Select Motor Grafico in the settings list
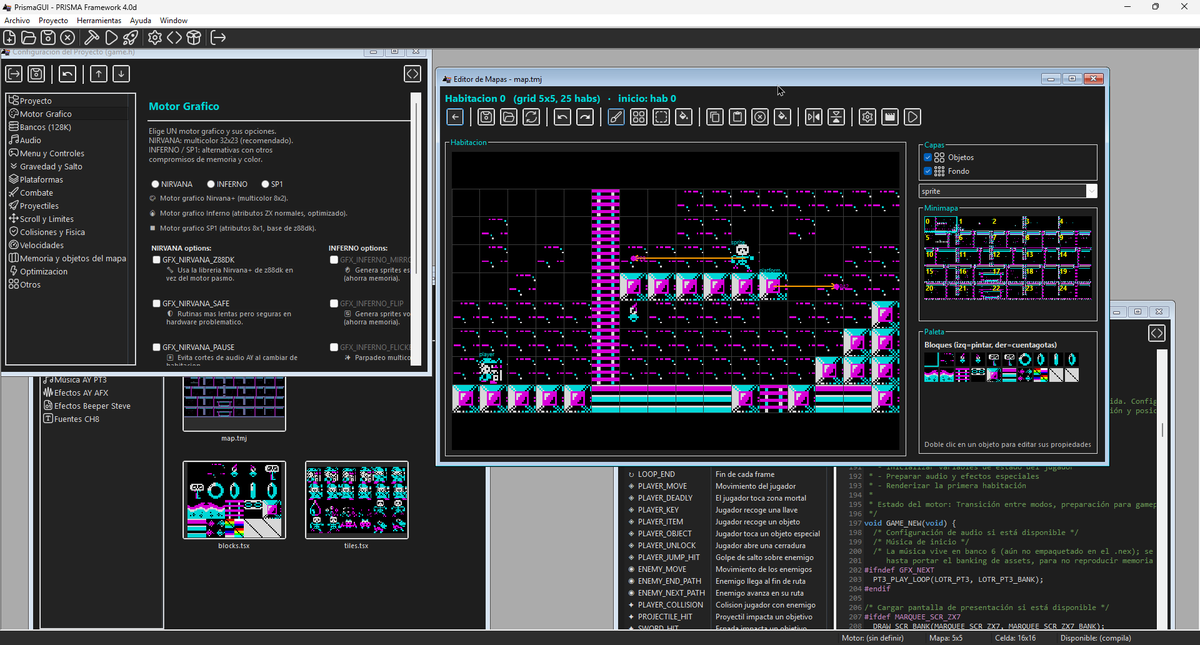The width and height of the screenshot is (1200, 645). tap(69, 114)
